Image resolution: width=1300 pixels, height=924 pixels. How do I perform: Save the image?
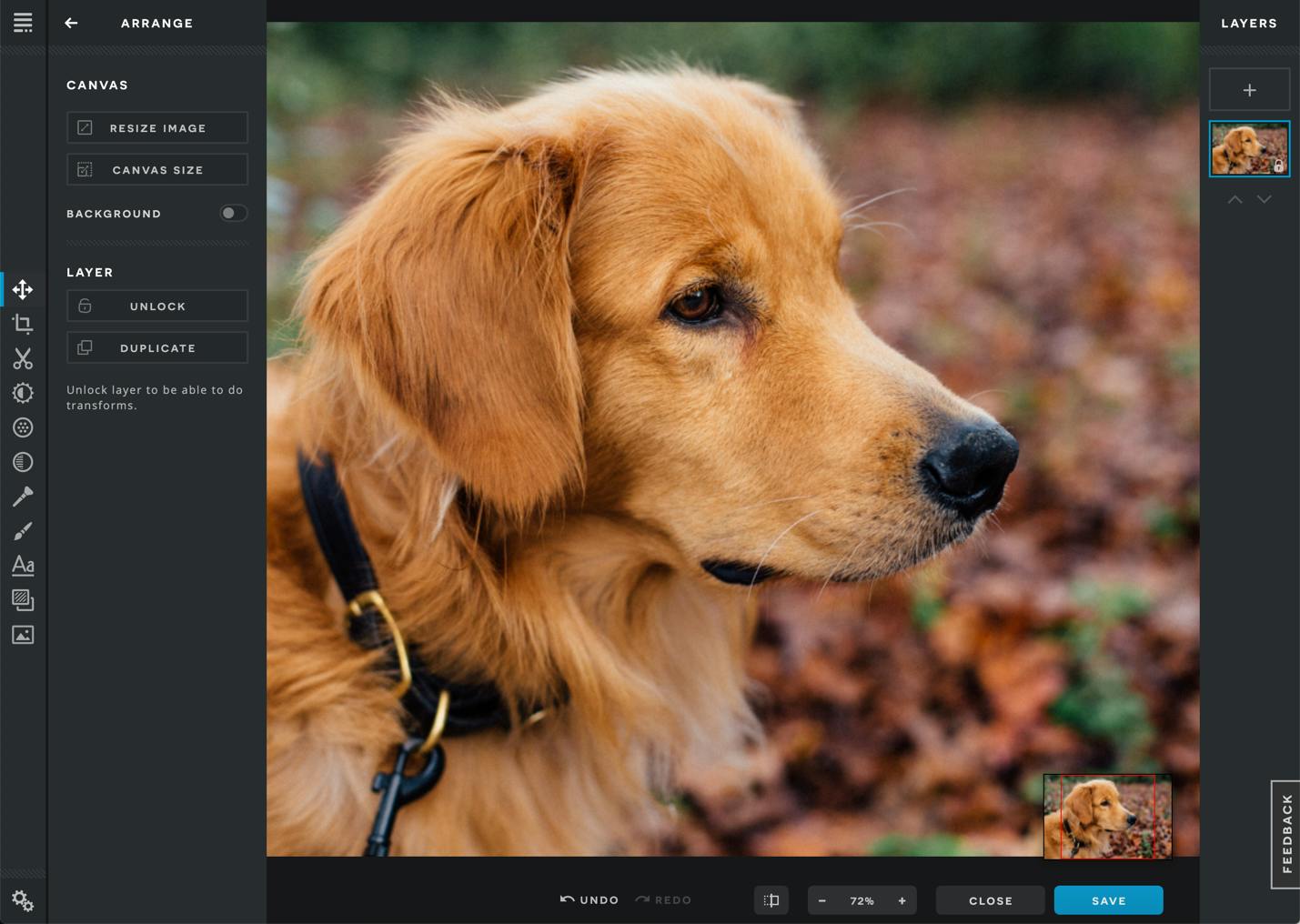1109,900
